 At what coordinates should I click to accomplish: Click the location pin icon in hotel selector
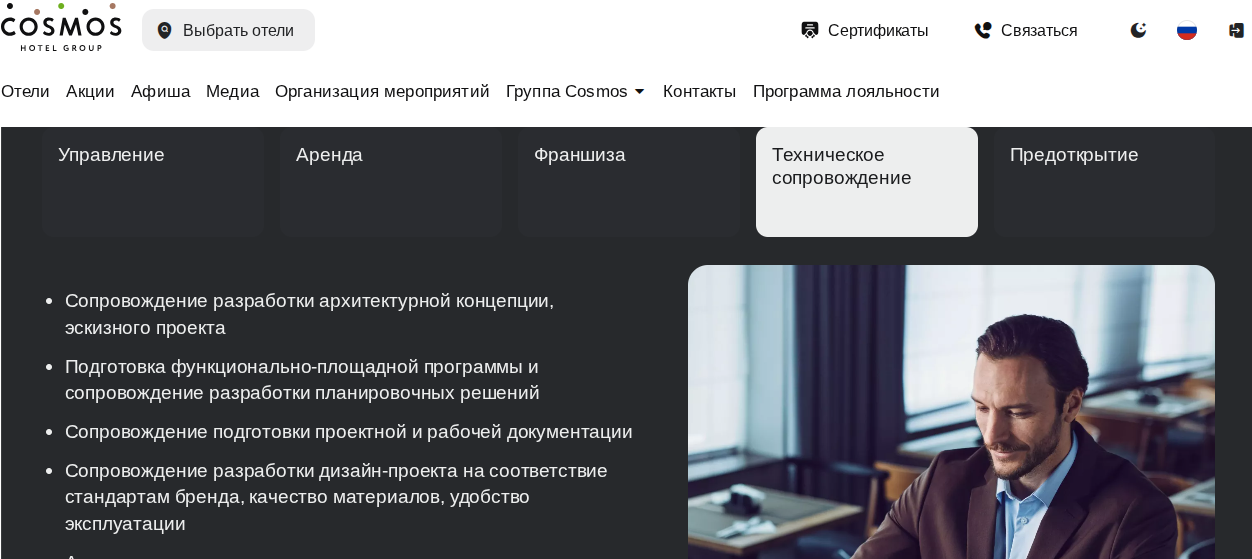click(x=165, y=30)
